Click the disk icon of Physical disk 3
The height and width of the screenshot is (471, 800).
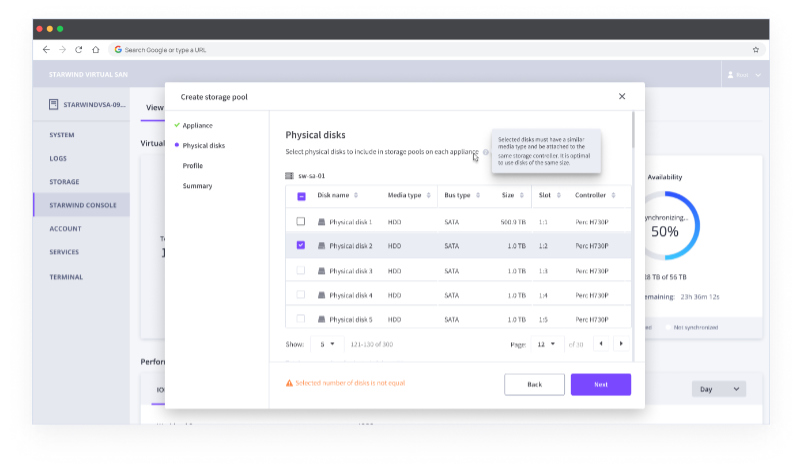[321, 270]
